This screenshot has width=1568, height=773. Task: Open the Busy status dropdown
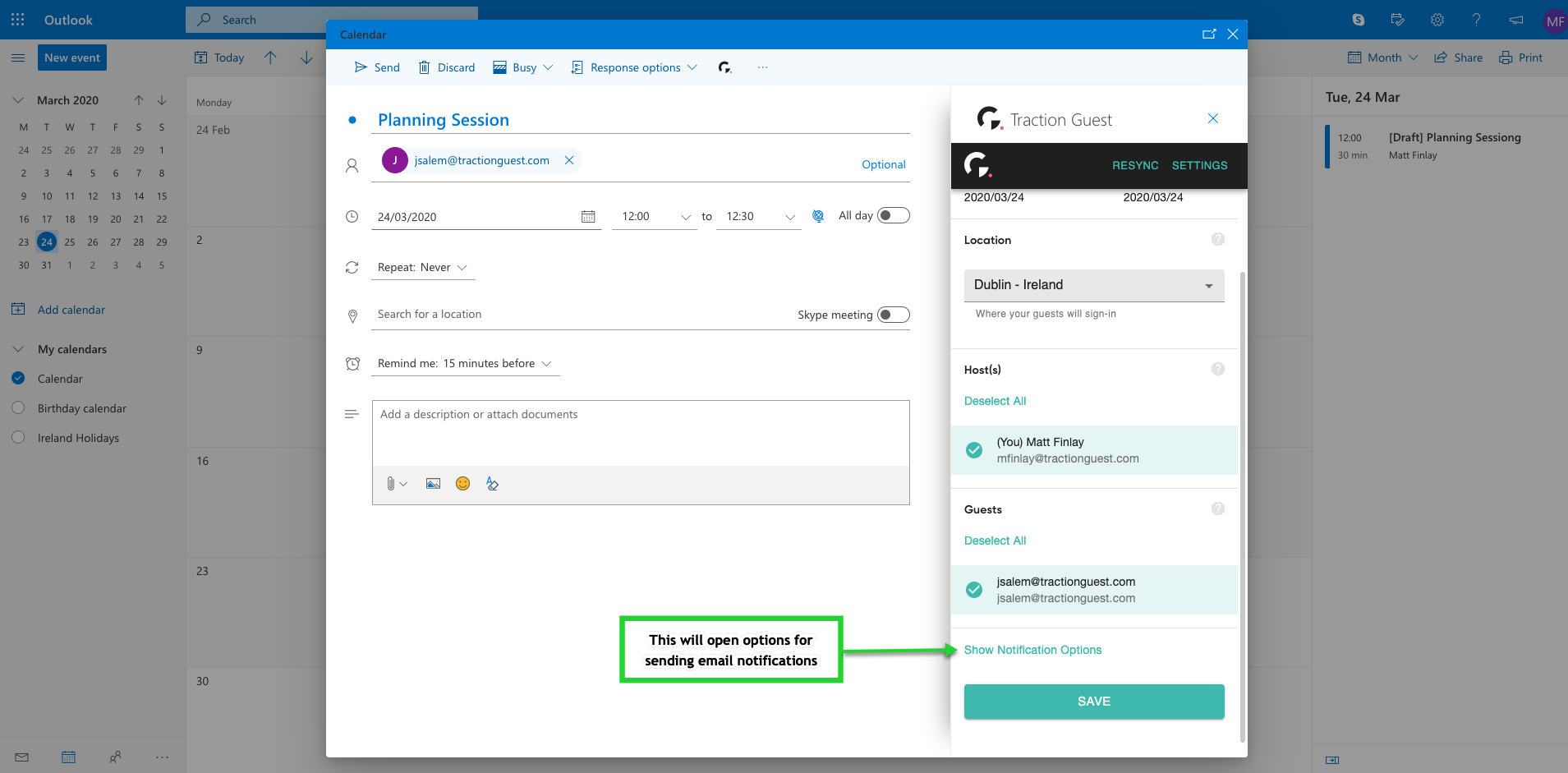pos(523,67)
